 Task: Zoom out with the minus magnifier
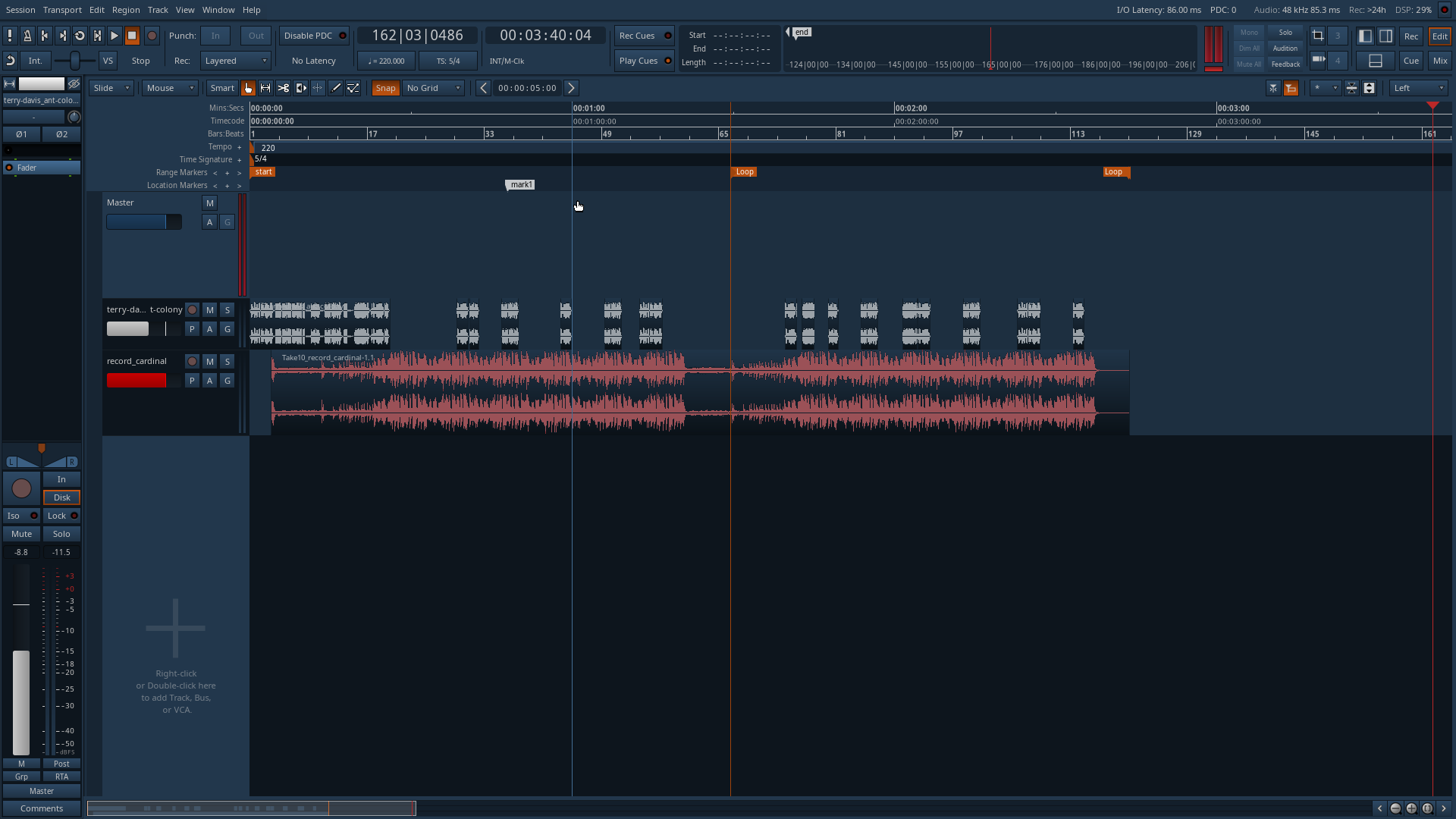coord(1395,808)
